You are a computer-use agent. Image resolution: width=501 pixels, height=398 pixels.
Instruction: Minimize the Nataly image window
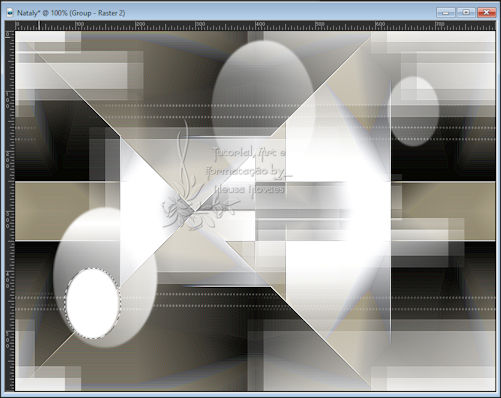click(x=446, y=13)
